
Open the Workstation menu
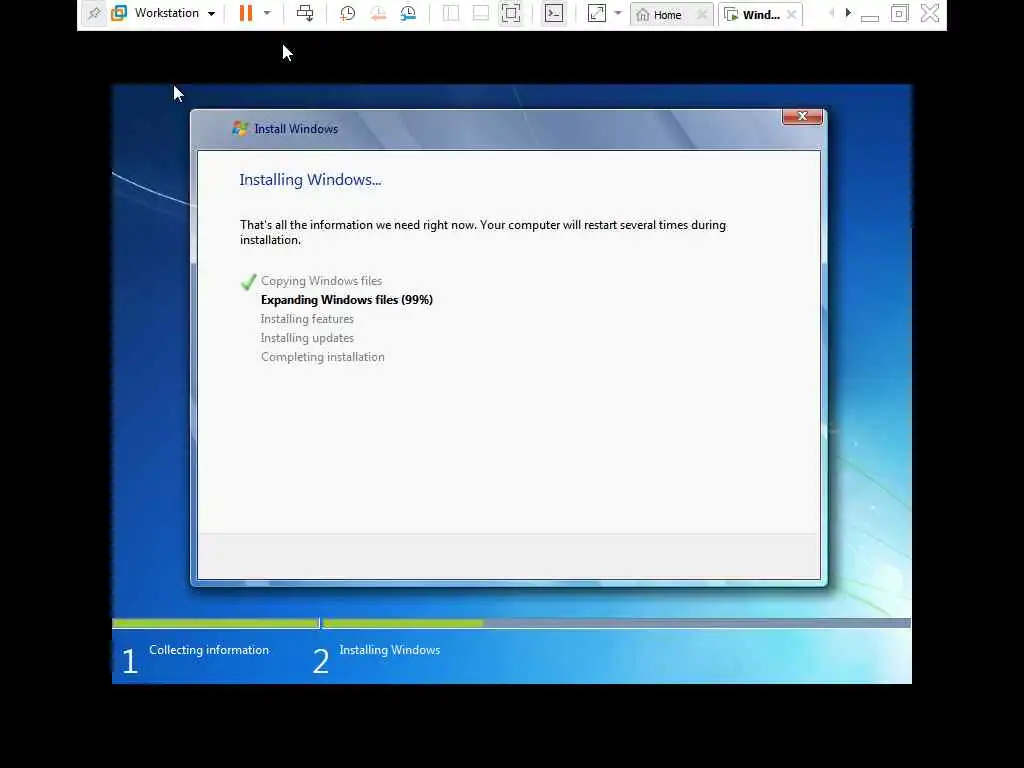(174, 13)
